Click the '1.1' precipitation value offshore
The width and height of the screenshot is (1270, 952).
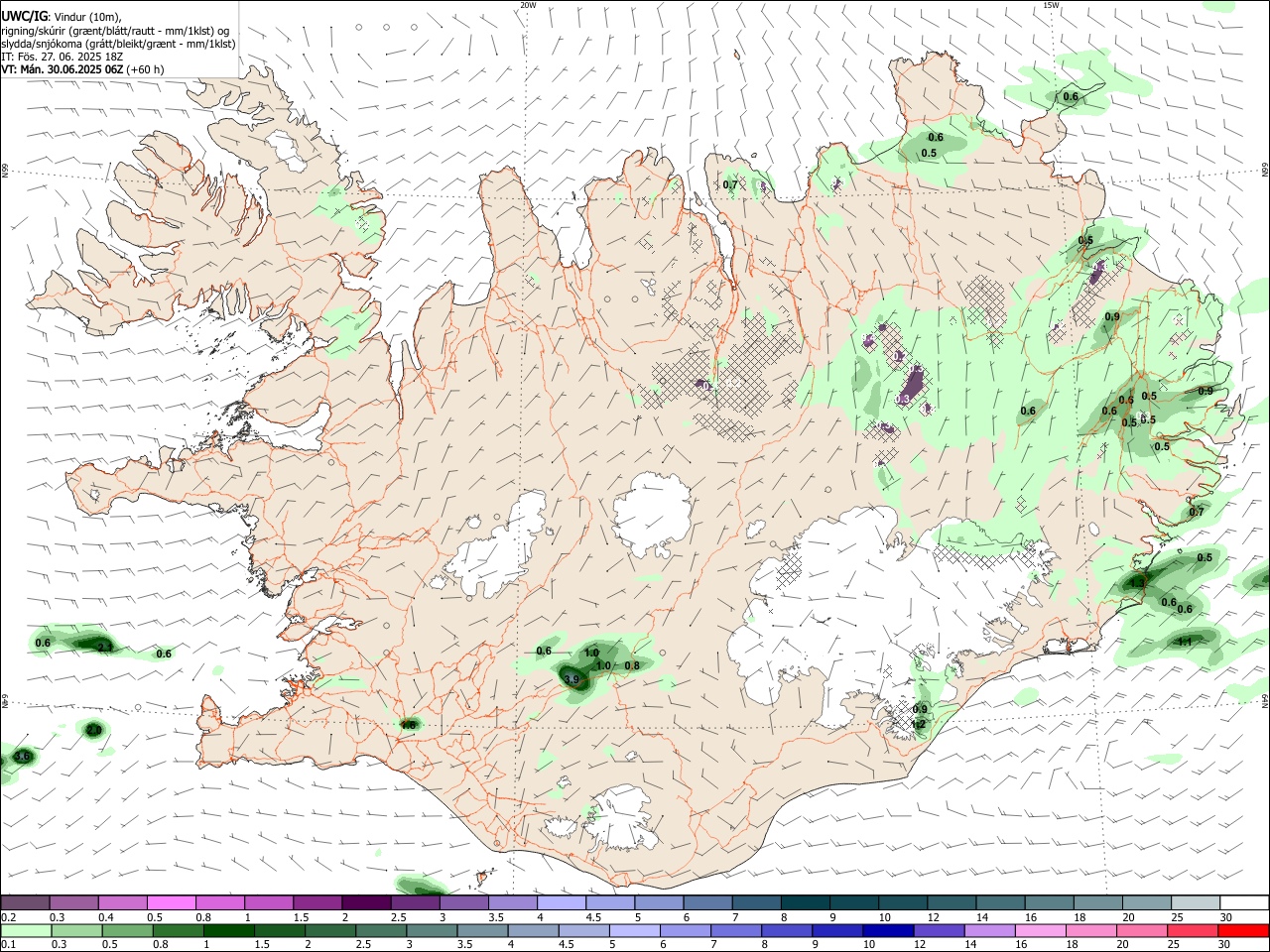pyautogui.click(x=1184, y=642)
